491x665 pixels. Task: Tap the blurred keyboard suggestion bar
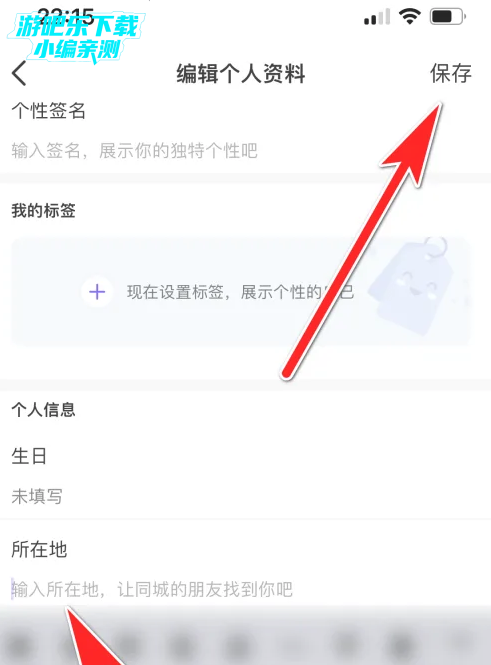tap(246, 635)
